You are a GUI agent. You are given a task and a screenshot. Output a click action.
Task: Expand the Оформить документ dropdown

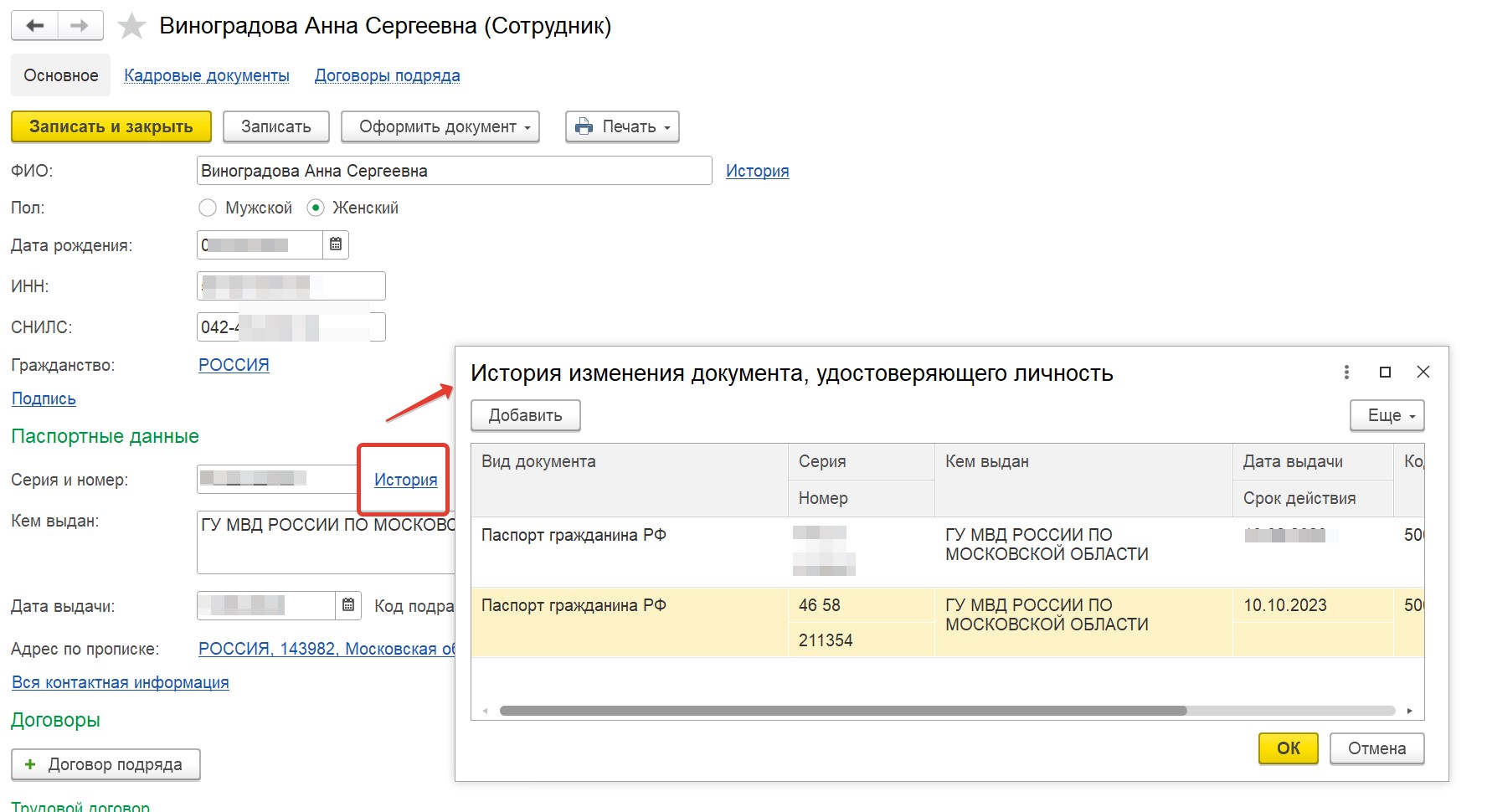[440, 126]
